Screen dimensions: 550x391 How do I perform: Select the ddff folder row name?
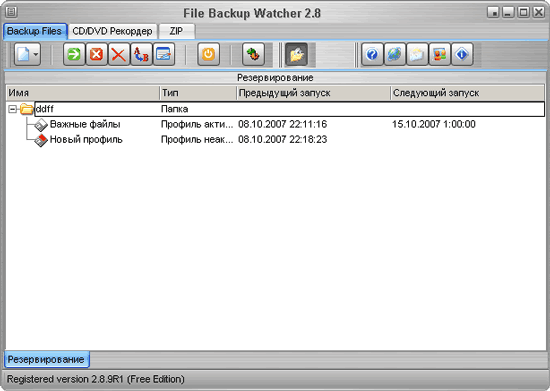pos(45,109)
